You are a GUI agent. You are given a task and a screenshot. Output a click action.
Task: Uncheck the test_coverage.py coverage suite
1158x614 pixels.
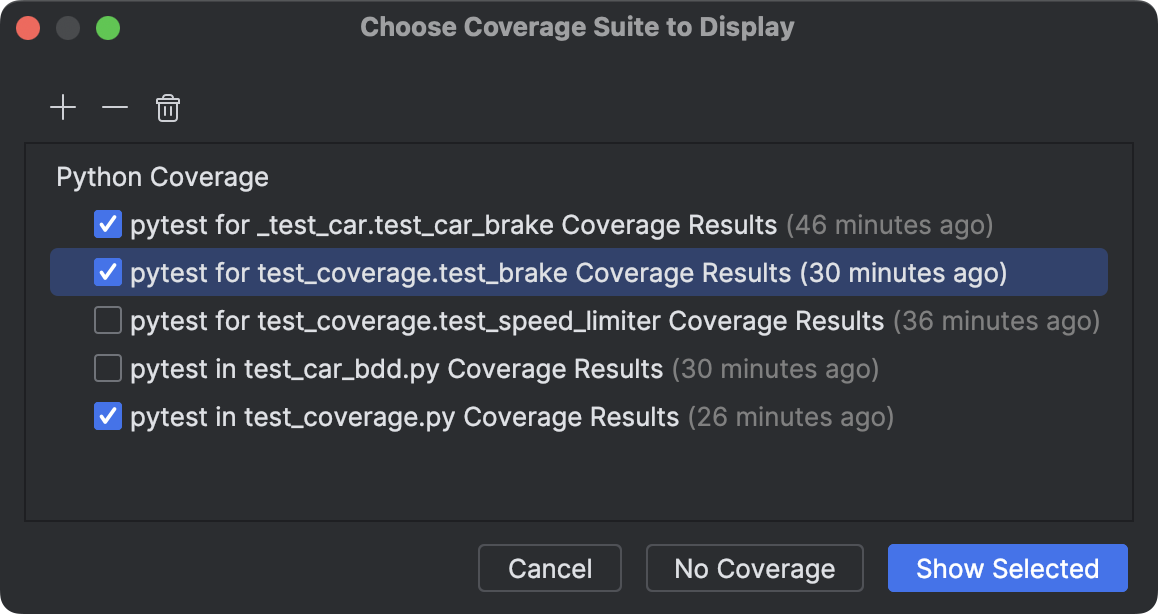pos(107,416)
